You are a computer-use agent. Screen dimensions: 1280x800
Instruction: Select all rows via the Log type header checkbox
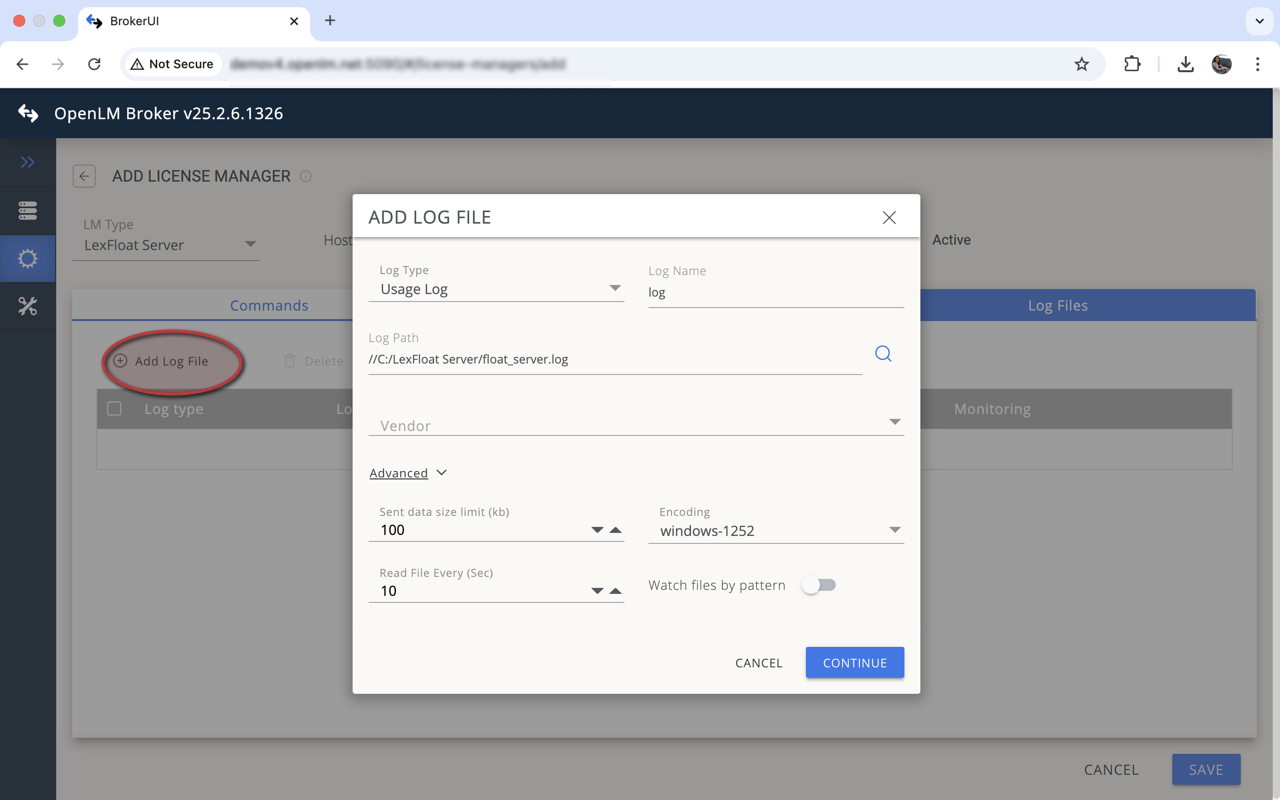114,408
